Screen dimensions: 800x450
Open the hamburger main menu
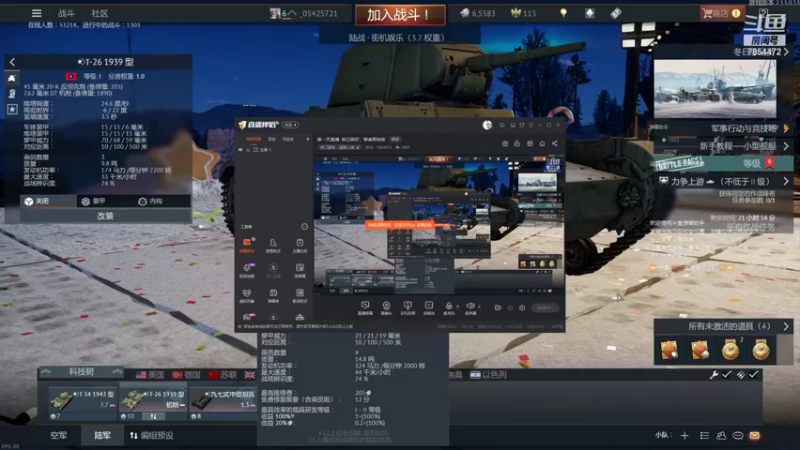(36, 13)
